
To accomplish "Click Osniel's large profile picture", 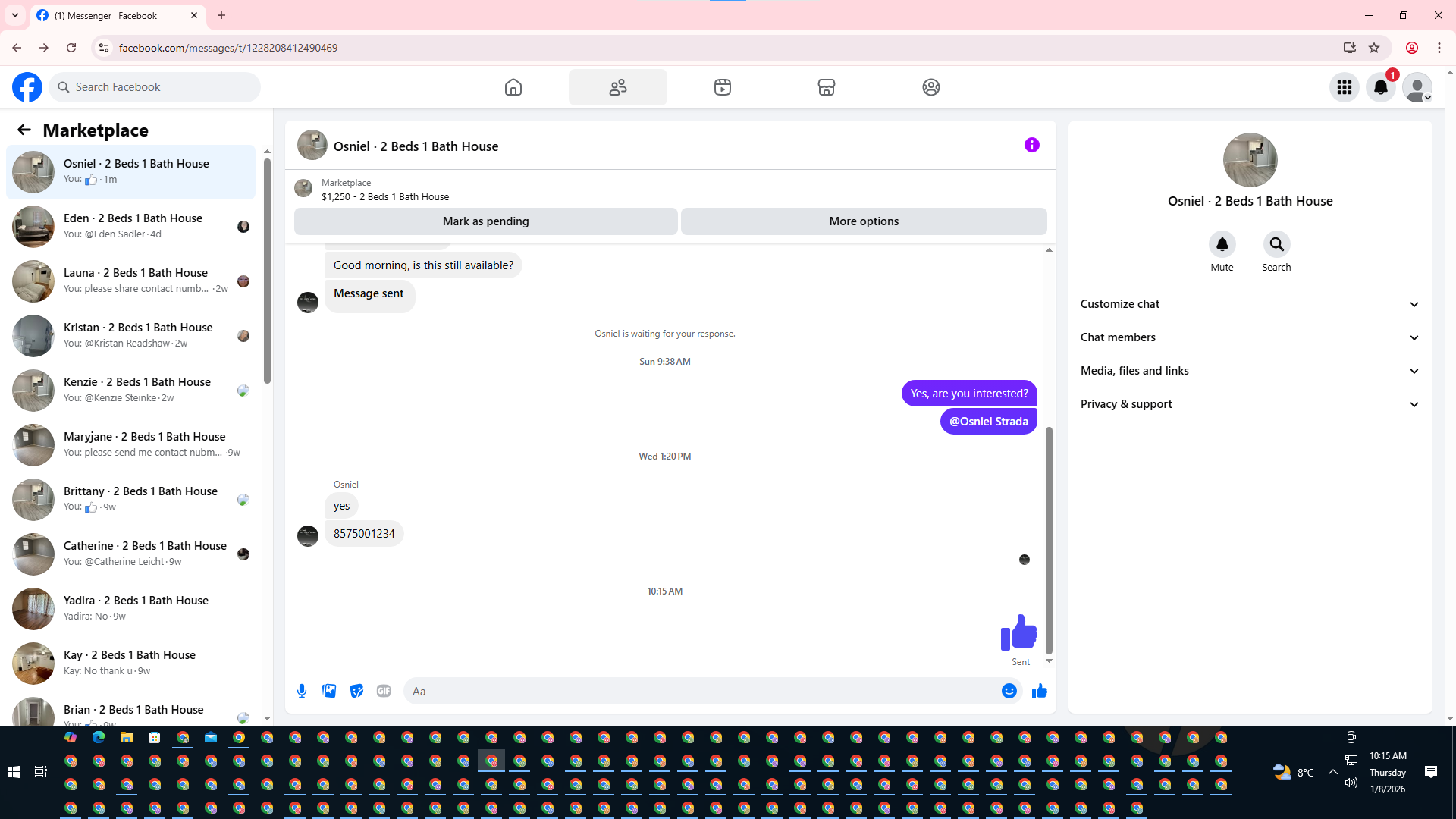I will pyautogui.click(x=1250, y=160).
